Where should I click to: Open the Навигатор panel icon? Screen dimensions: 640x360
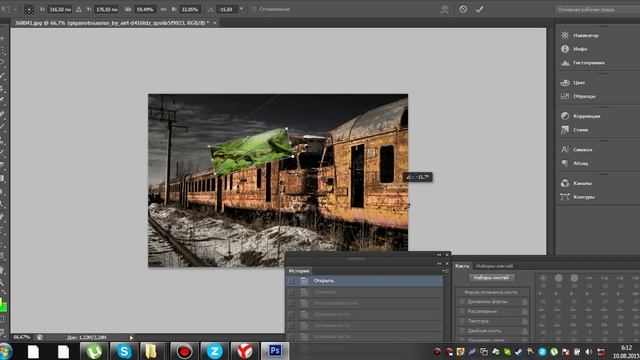tap(565, 36)
